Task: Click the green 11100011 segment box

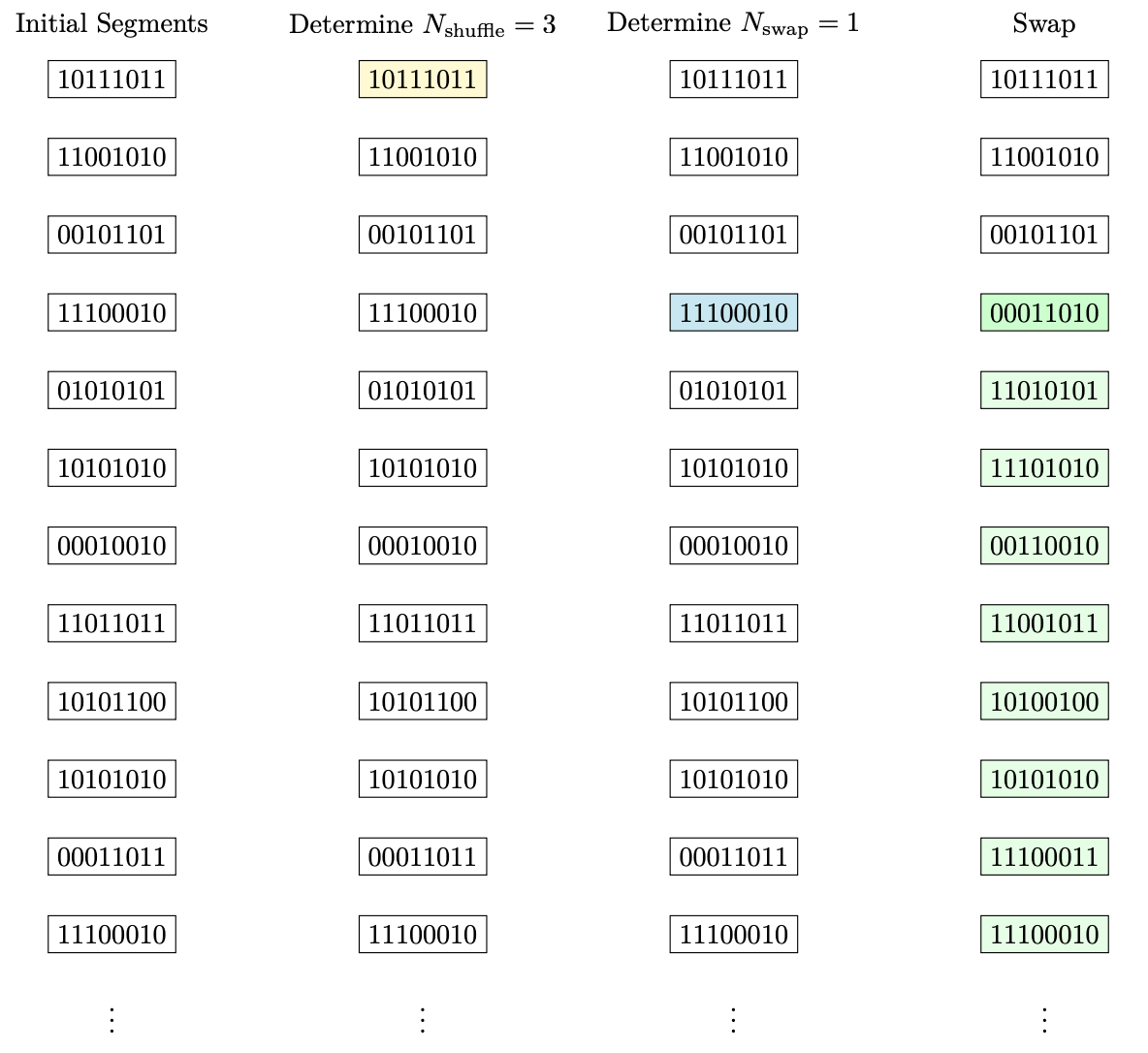Action: (x=1044, y=857)
